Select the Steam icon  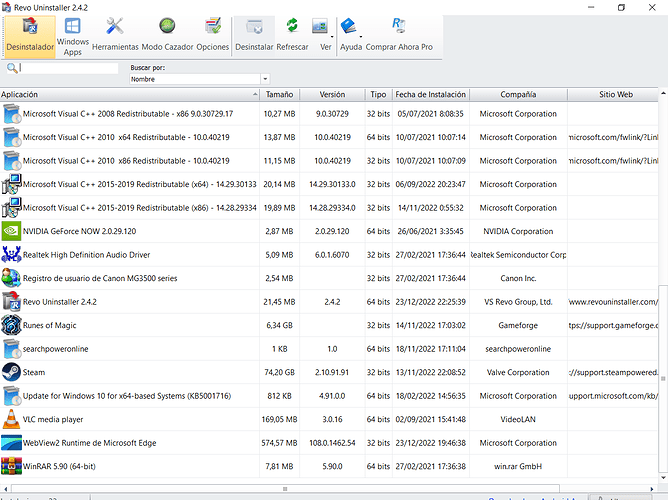[11, 372]
